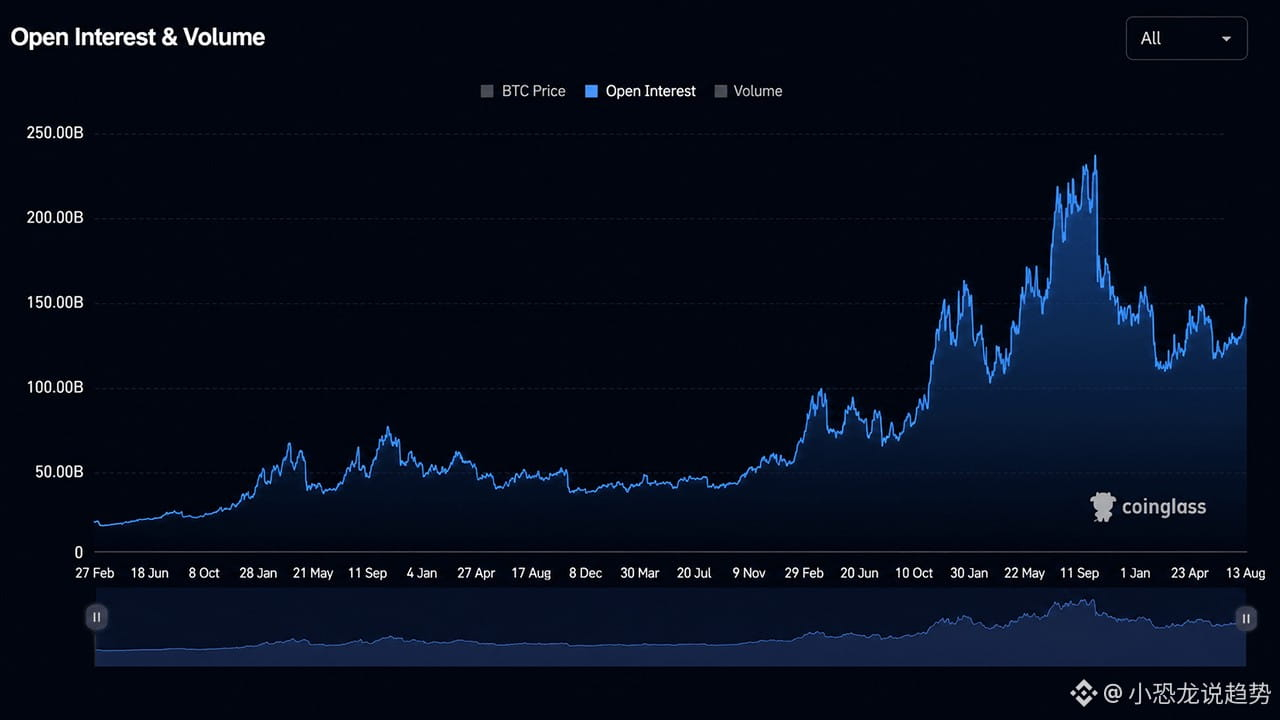Click the "20 Jun" date label
The height and width of the screenshot is (720, 1280).
[x=859, y=573]
